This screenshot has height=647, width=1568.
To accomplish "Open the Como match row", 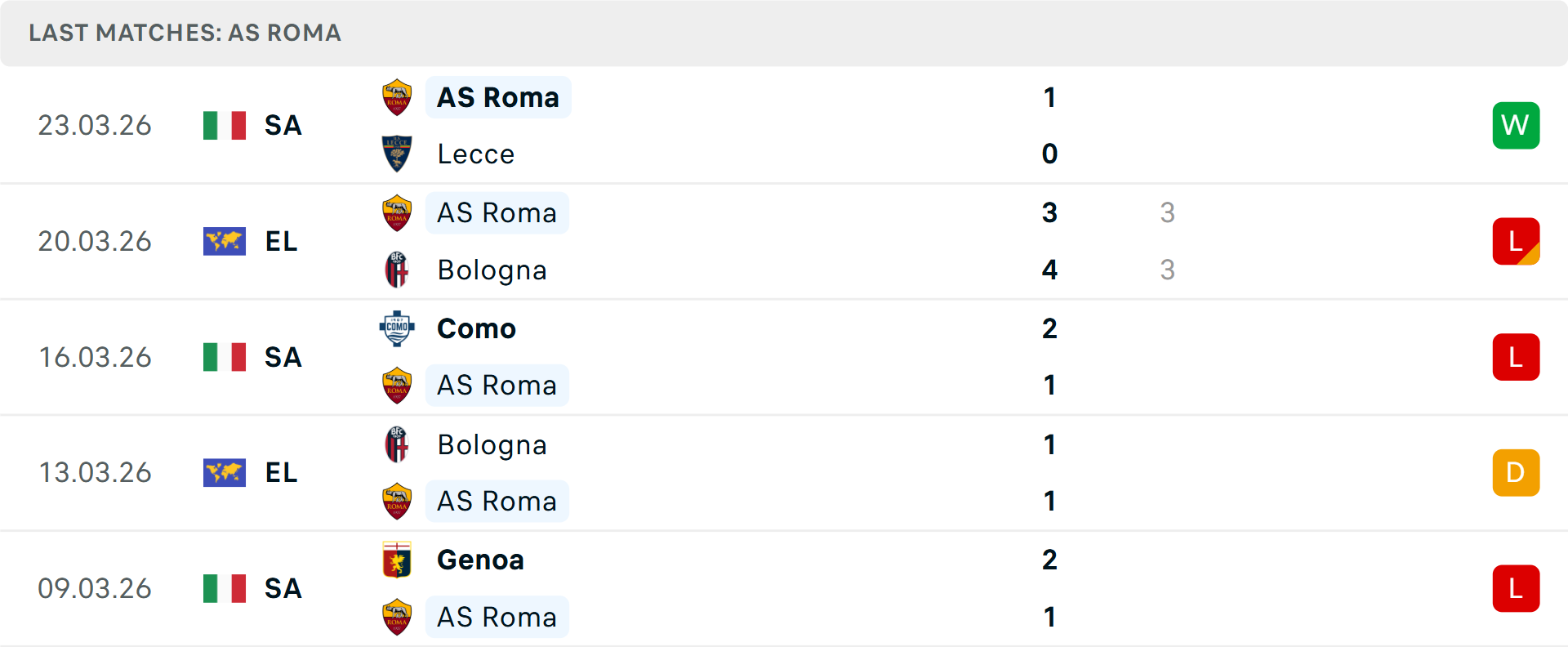I will click(x=784, y=357).
